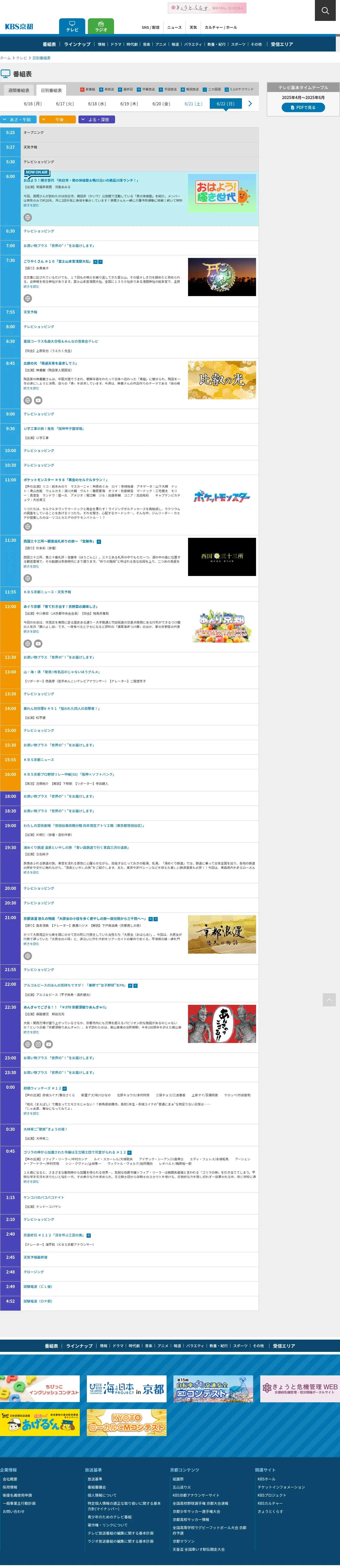Open website icon under 西国三十三所 program
This screenshot has width=340, height=1568.
(27, 578)
